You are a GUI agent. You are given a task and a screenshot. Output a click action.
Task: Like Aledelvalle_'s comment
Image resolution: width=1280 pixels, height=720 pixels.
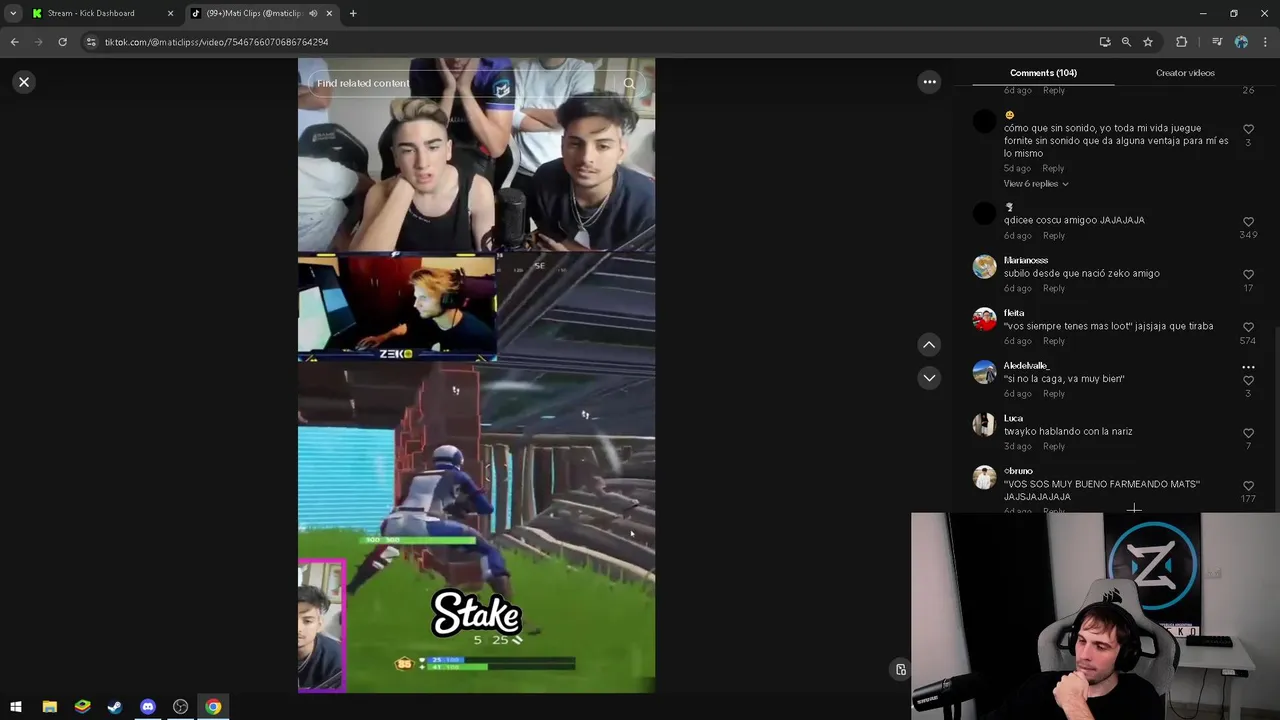coord(1248,381)
